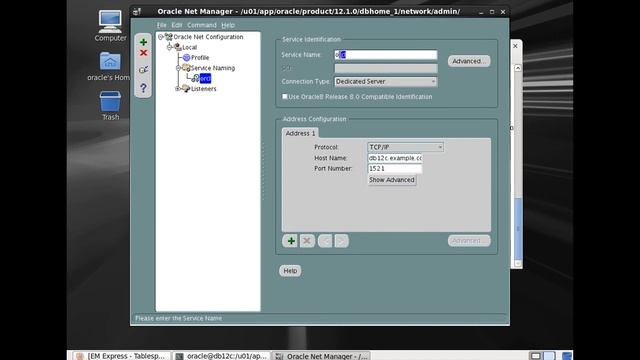The height and width of the screenshot is (360, 640).
Task: Click the Test Service toolbar icon
Action: 143,70
